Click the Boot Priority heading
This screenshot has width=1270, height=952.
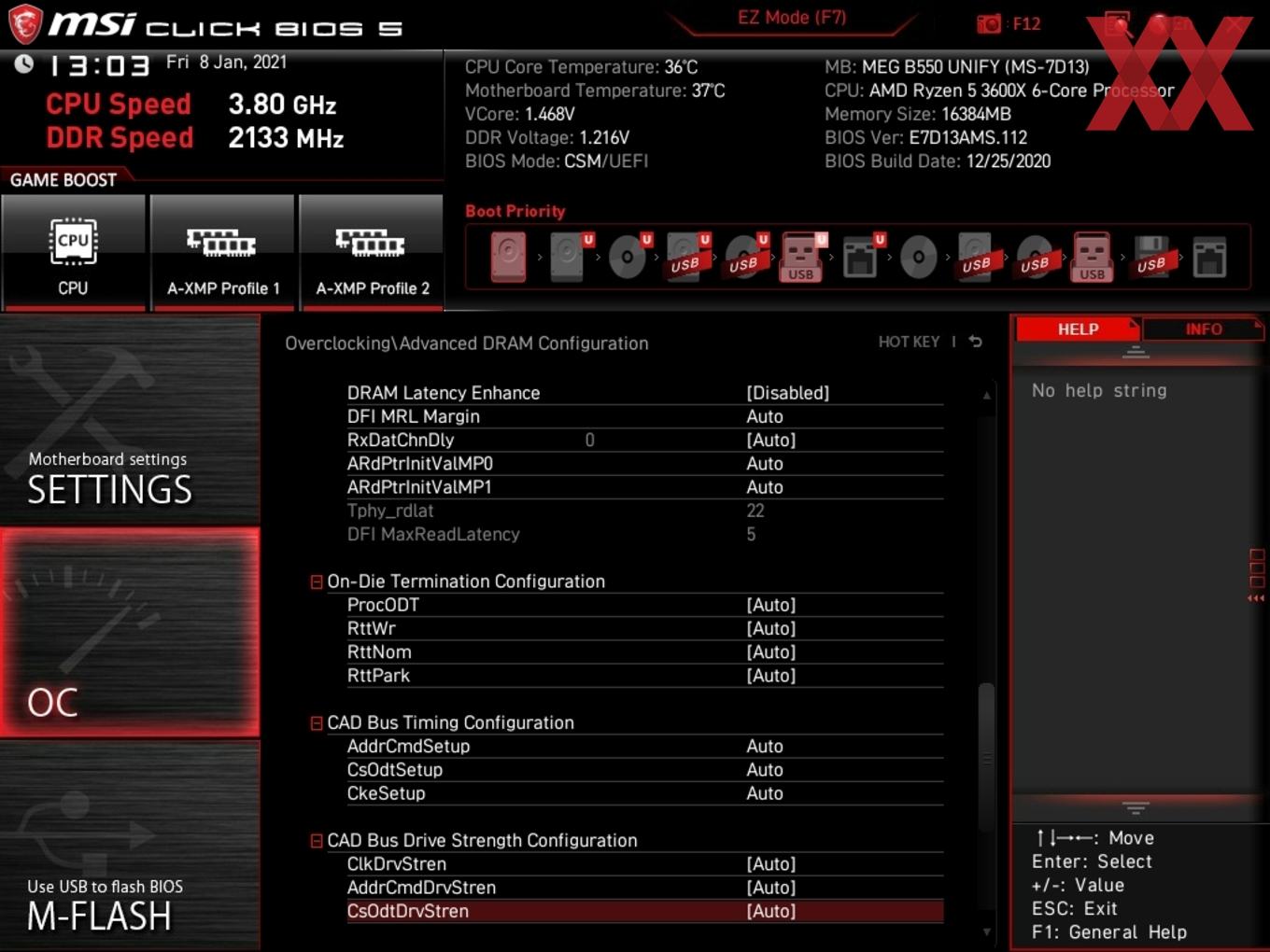[515, 211]
